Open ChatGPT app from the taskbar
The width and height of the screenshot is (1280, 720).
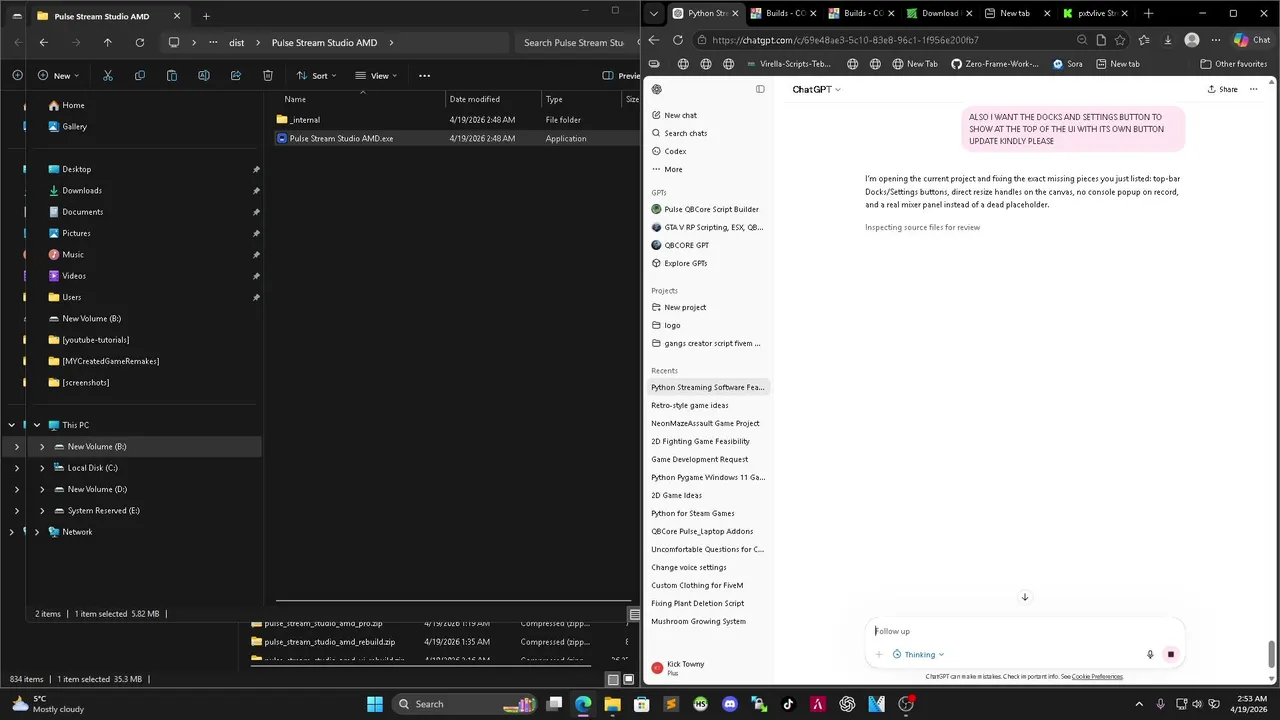pyautogui.click(x=847, y=704)
